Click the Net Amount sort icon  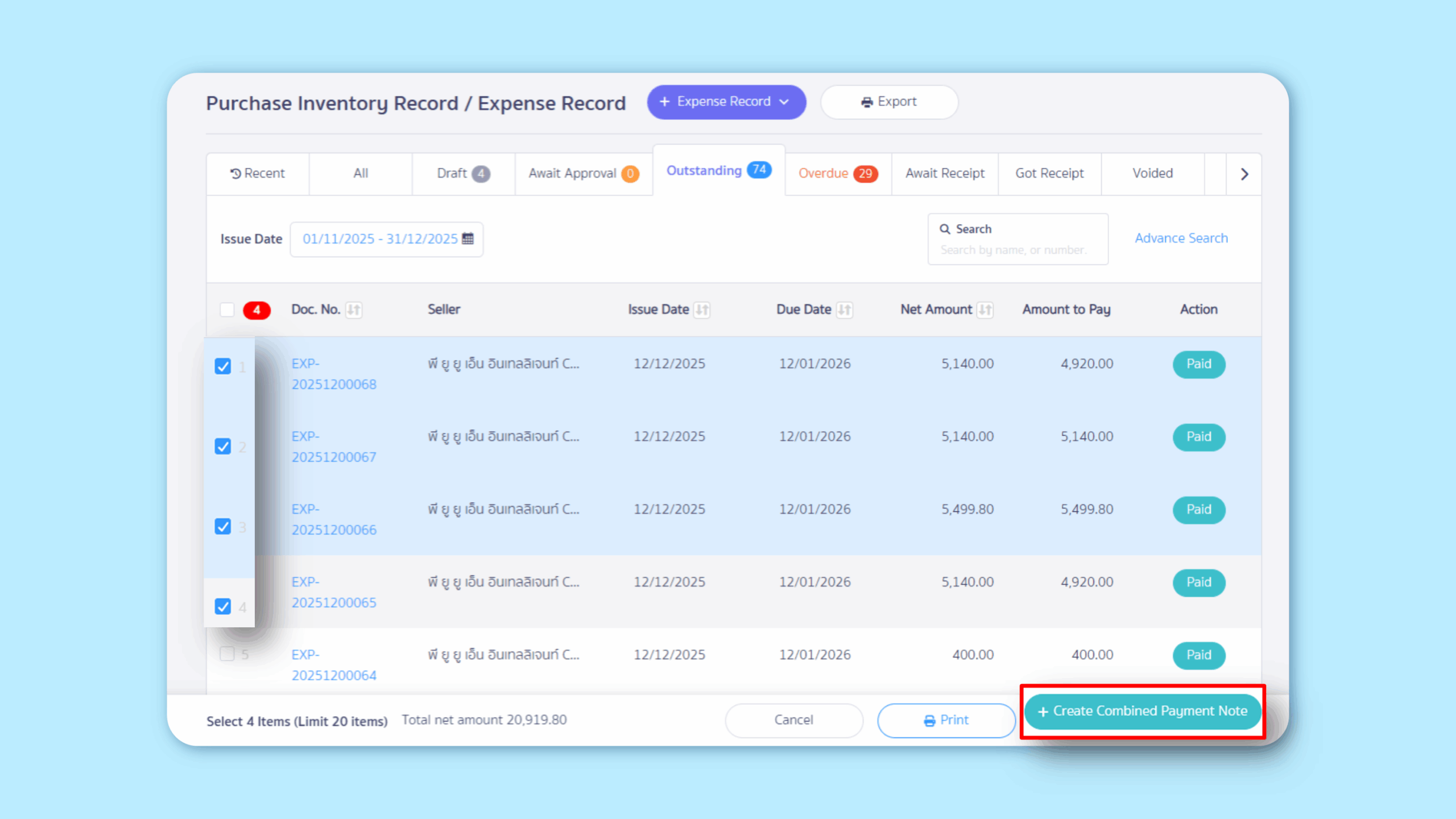coord(985,310)
